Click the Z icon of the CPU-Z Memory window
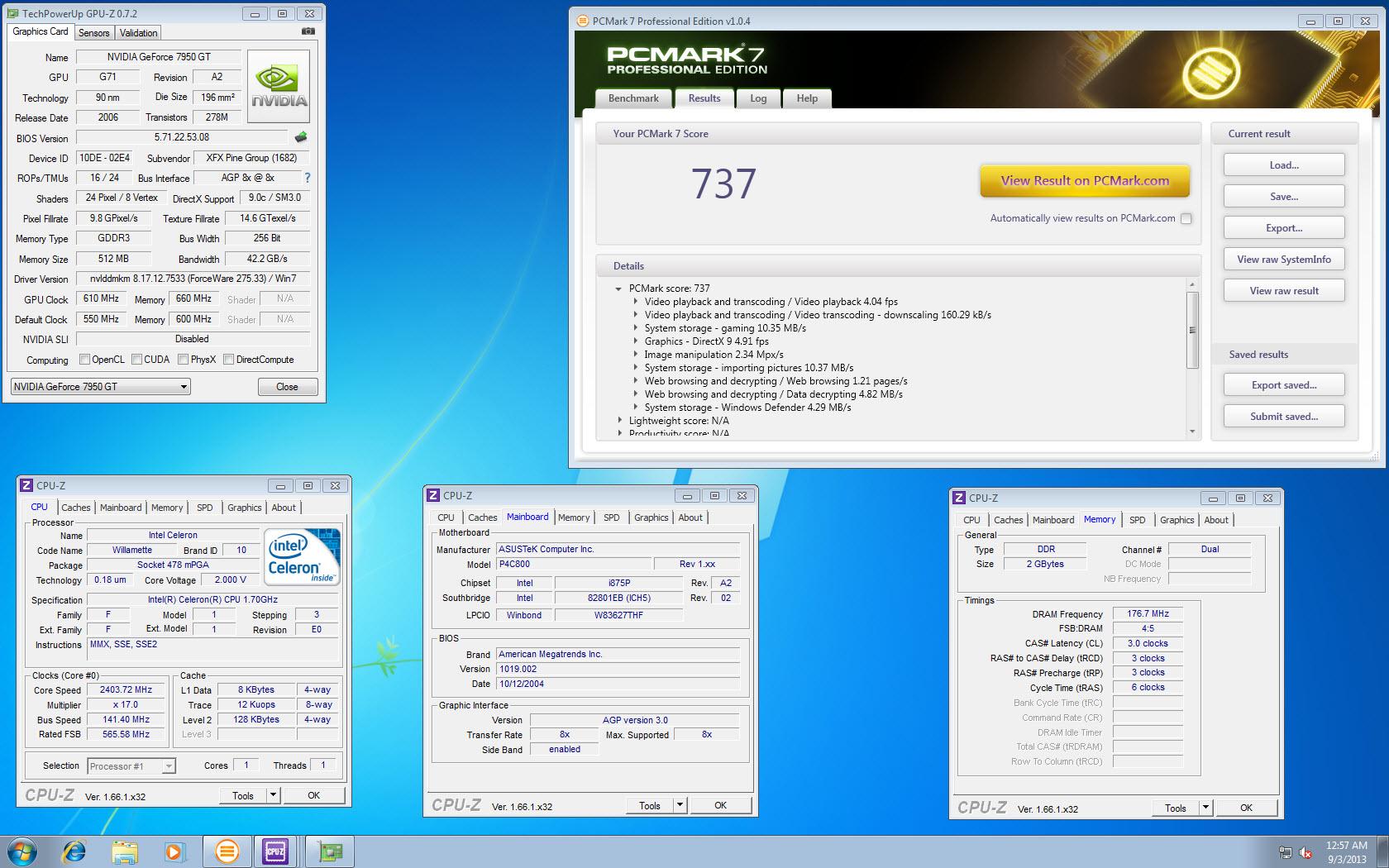The height and width of the screenshot is (868, 1389). click(959, 498)
